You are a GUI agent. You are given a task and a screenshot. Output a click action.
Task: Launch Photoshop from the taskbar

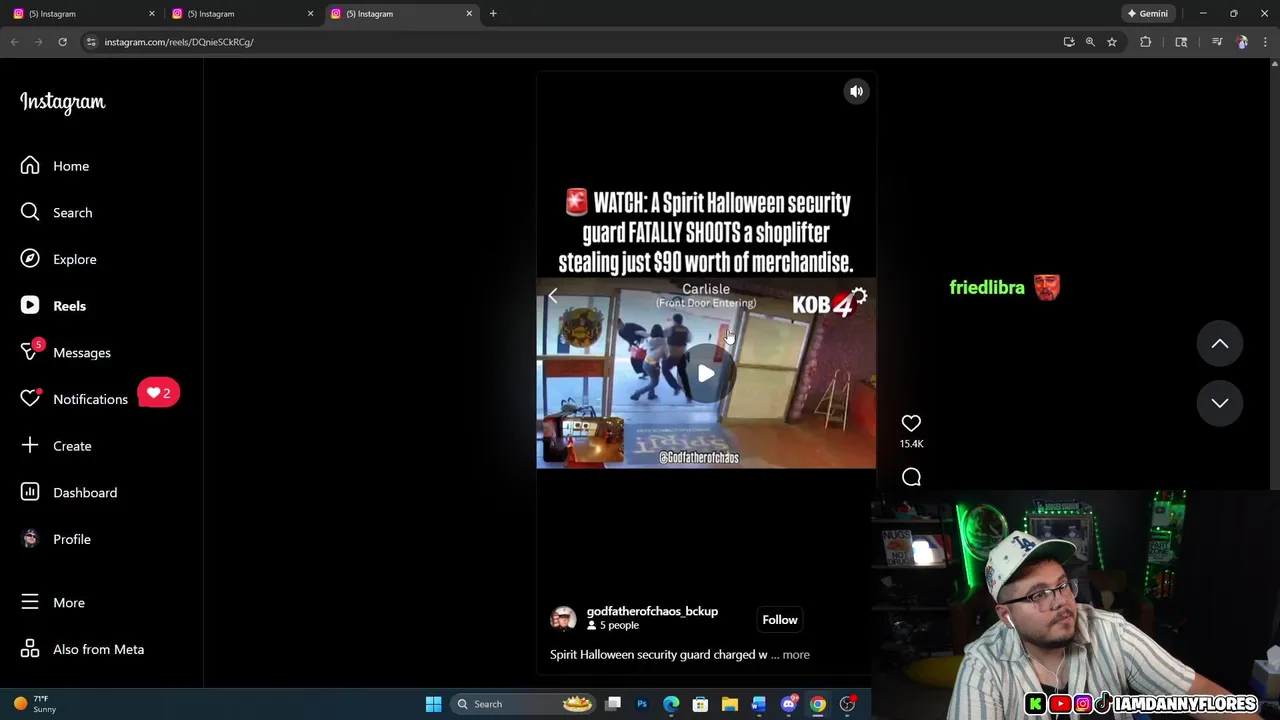coord(642,704)
